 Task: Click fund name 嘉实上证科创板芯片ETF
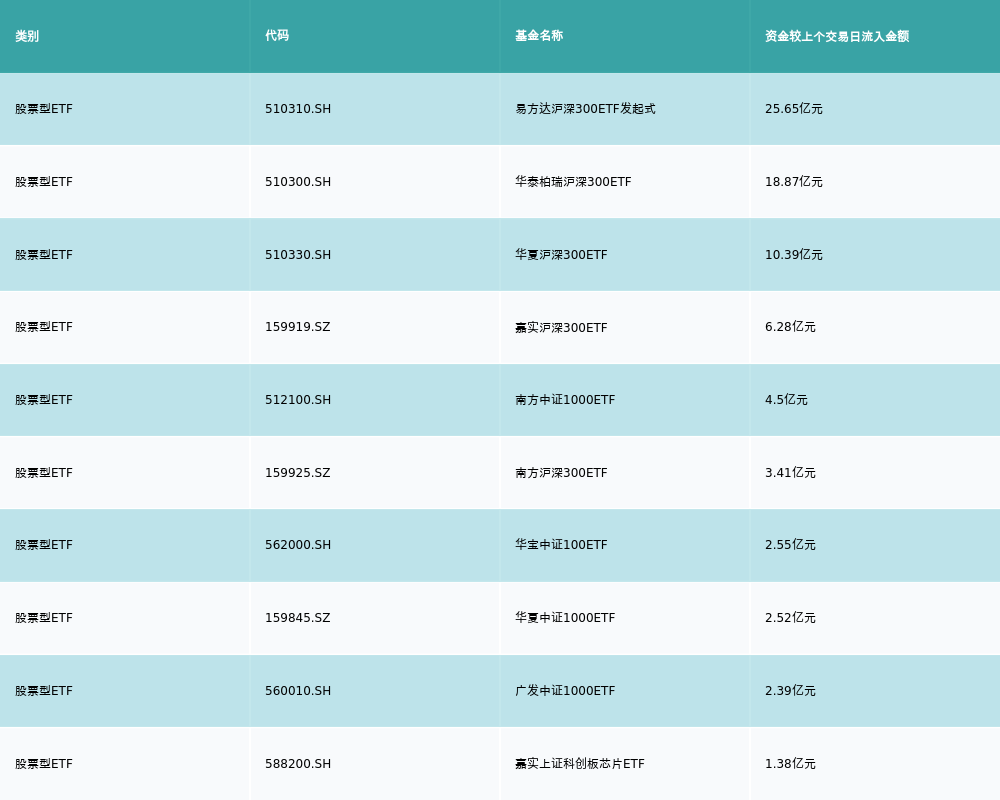point(580,764)
